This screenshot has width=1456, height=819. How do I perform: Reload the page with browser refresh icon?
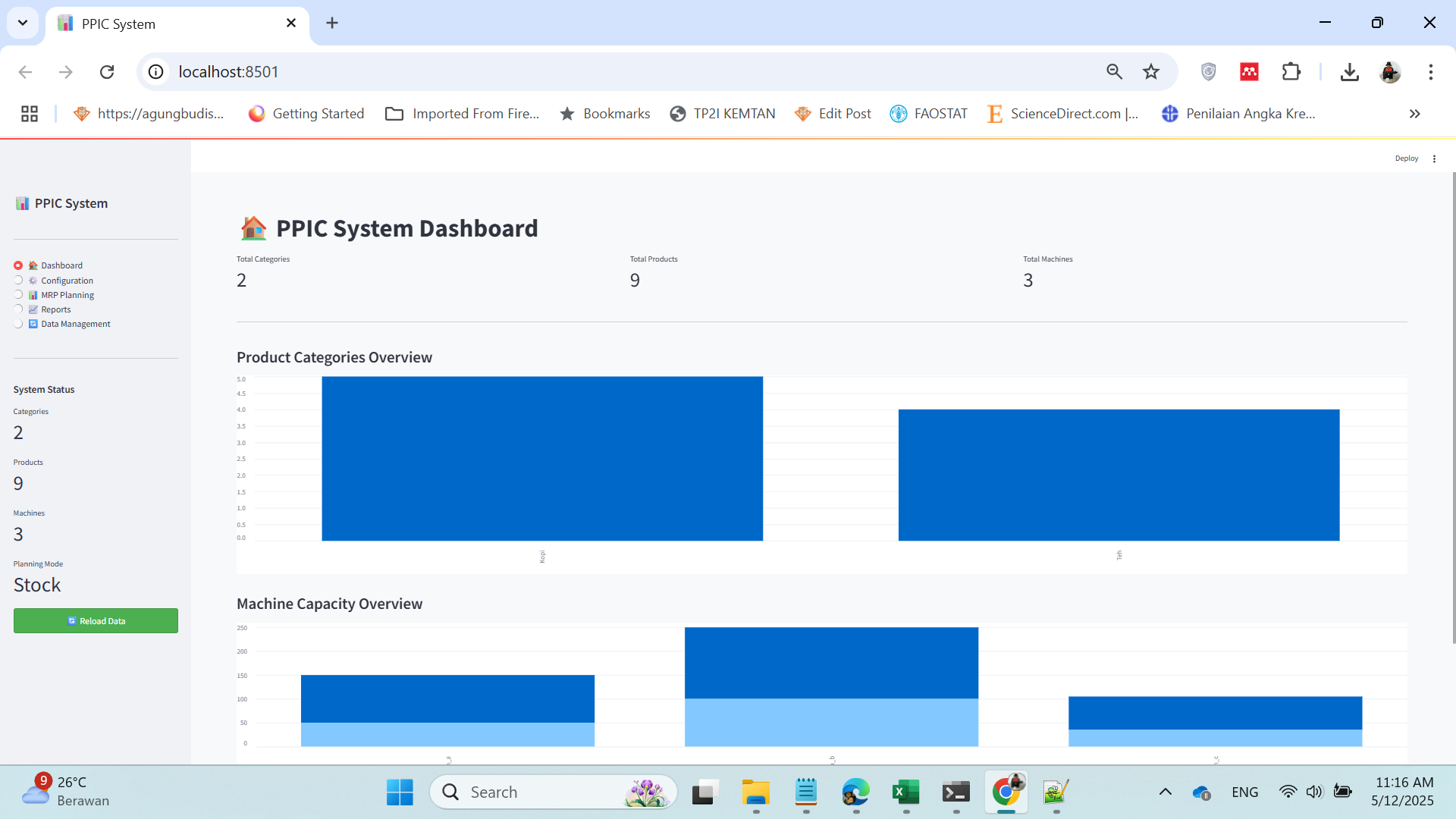107,72
